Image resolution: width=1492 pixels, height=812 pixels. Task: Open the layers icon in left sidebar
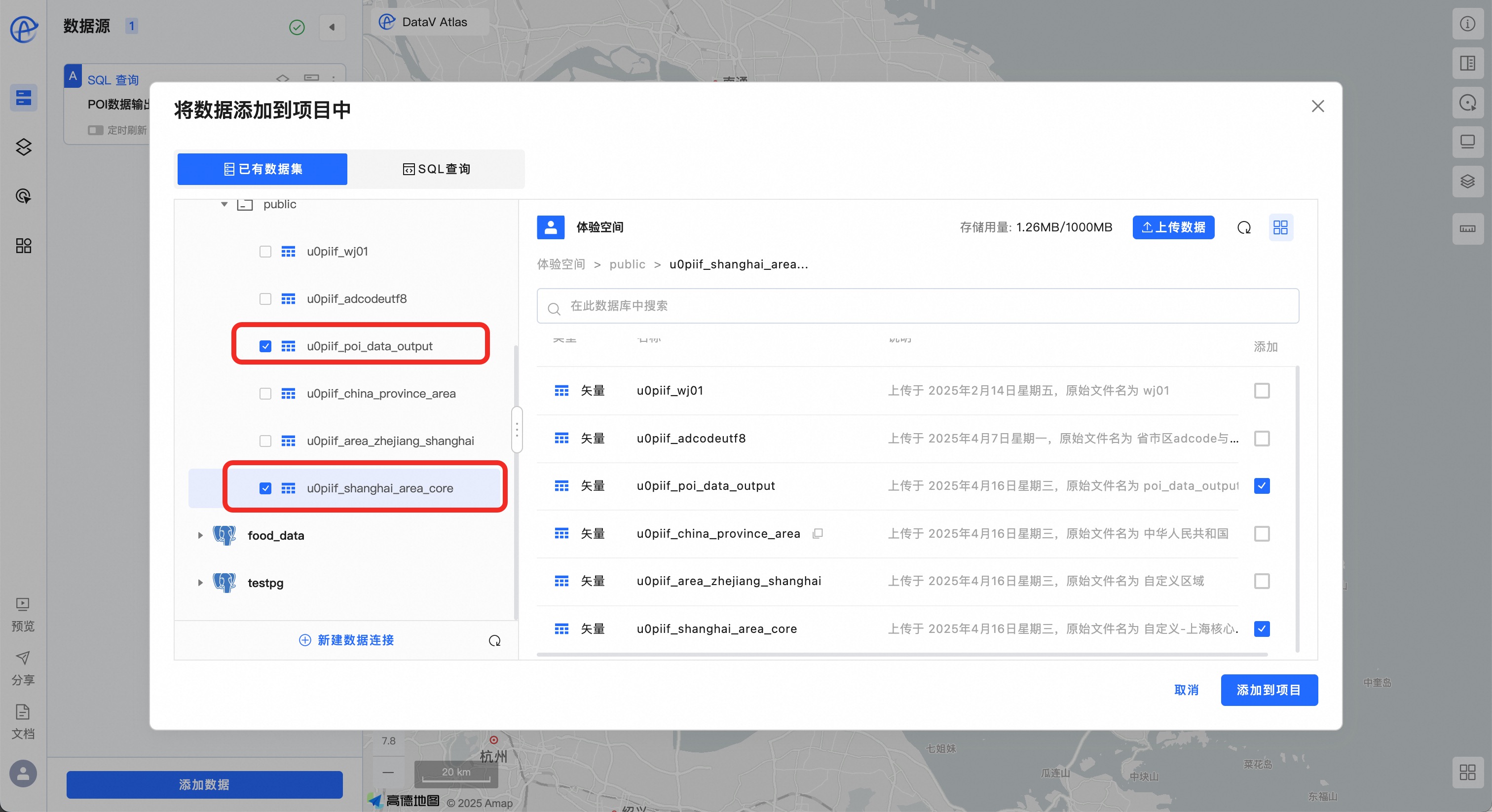click(x=23, y=147)
